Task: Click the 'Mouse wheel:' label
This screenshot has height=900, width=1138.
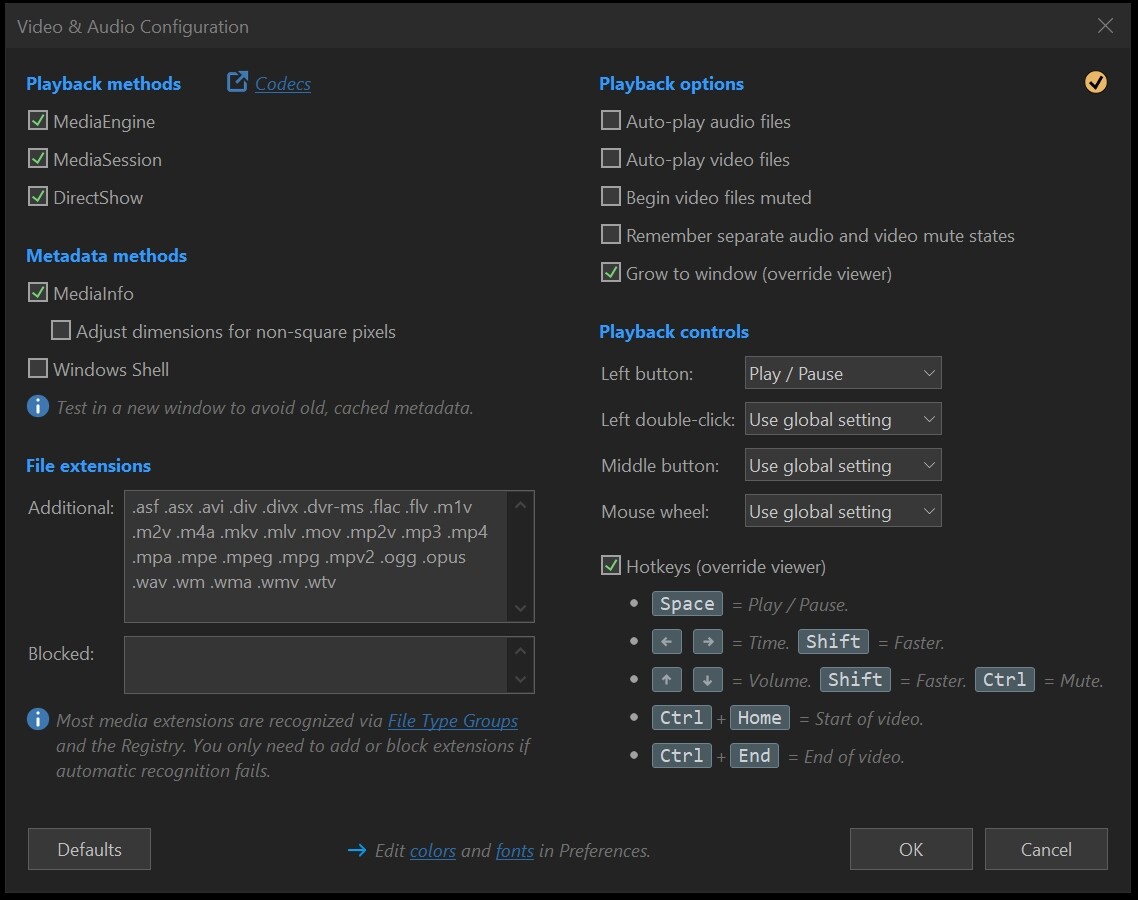Action: tap(655, 512)
